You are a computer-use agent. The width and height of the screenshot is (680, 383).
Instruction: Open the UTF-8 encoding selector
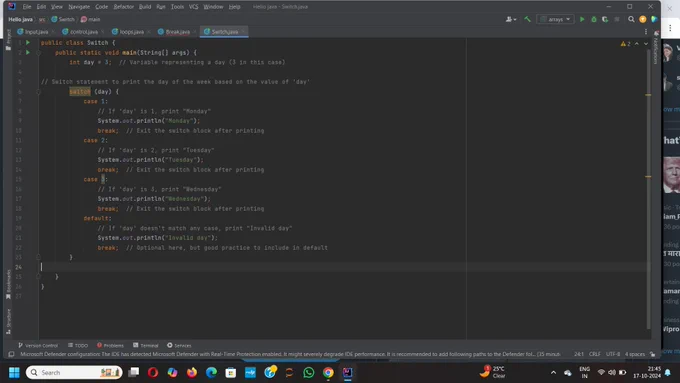coord(613,354)
